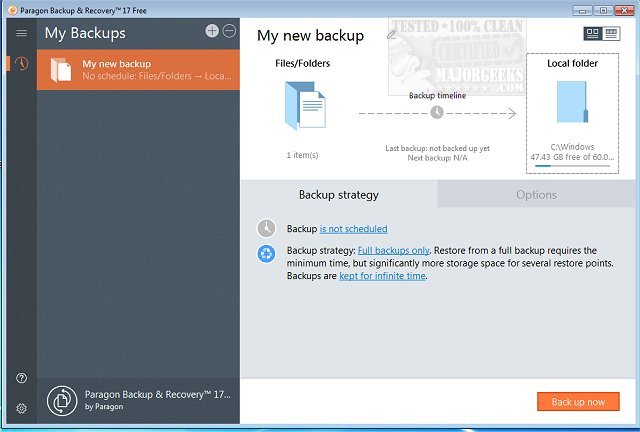Remove backup job with minus icon
The height and width of the screenshot is (432, 640).
pos(229,31)
